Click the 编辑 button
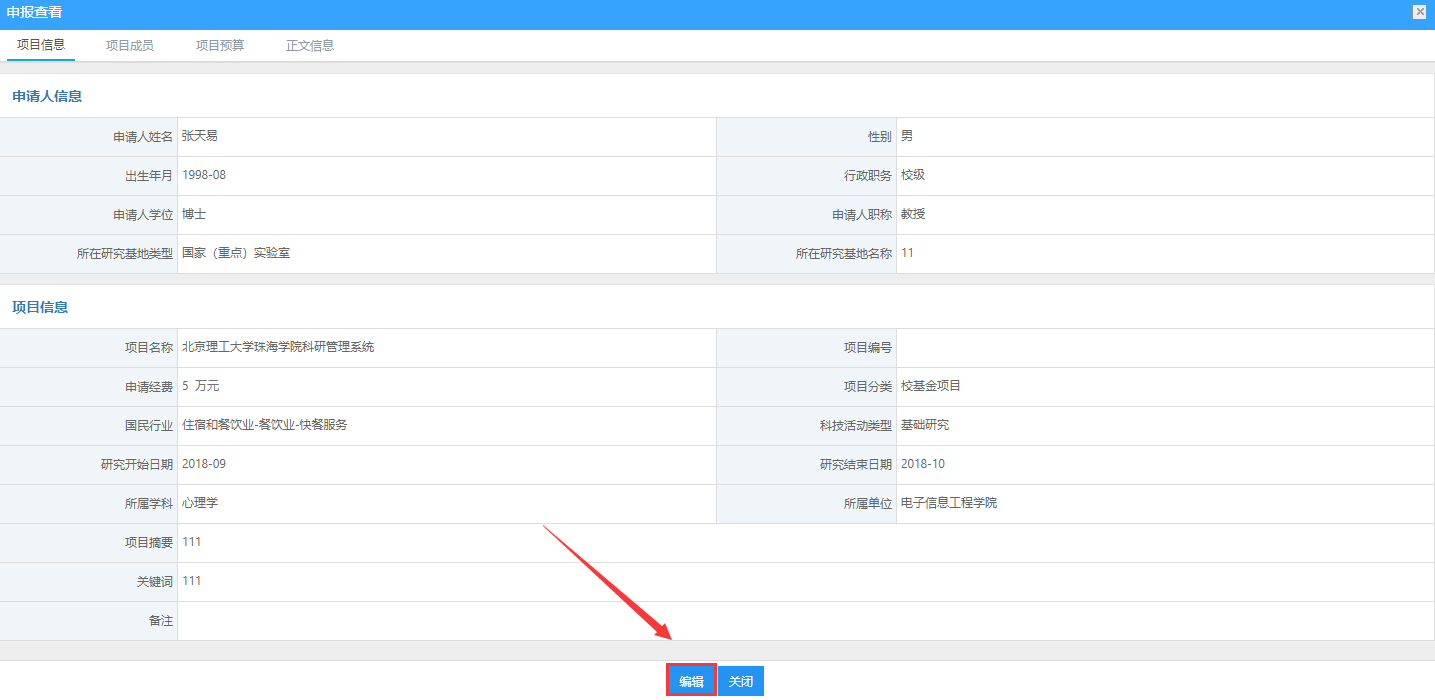This screenshot has height=700, width=1435. [691, 681]
